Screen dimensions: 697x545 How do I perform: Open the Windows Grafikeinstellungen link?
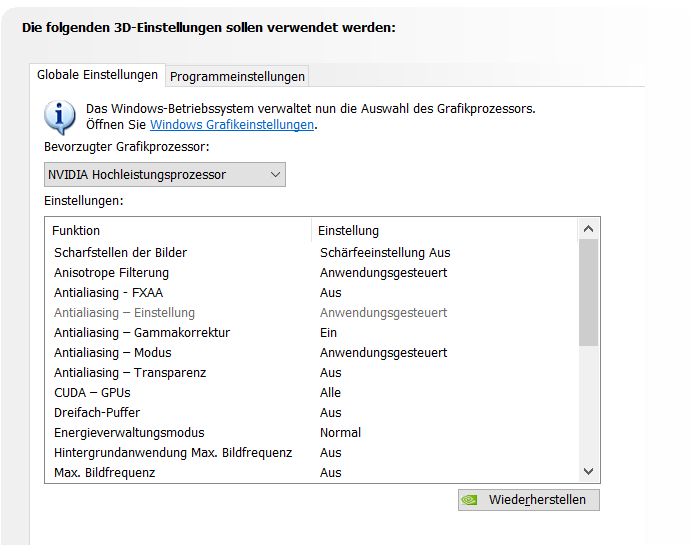coord(232,125)
